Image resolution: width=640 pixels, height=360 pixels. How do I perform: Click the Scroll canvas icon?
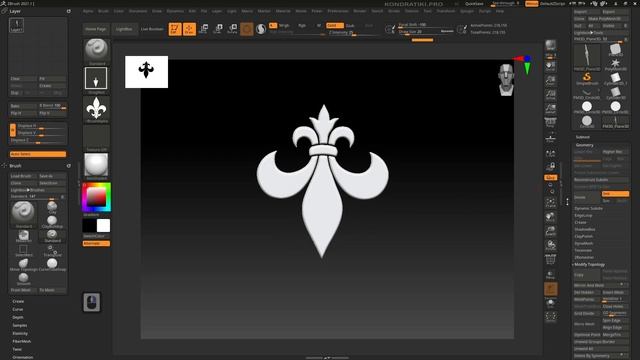[x=551, y=66]
